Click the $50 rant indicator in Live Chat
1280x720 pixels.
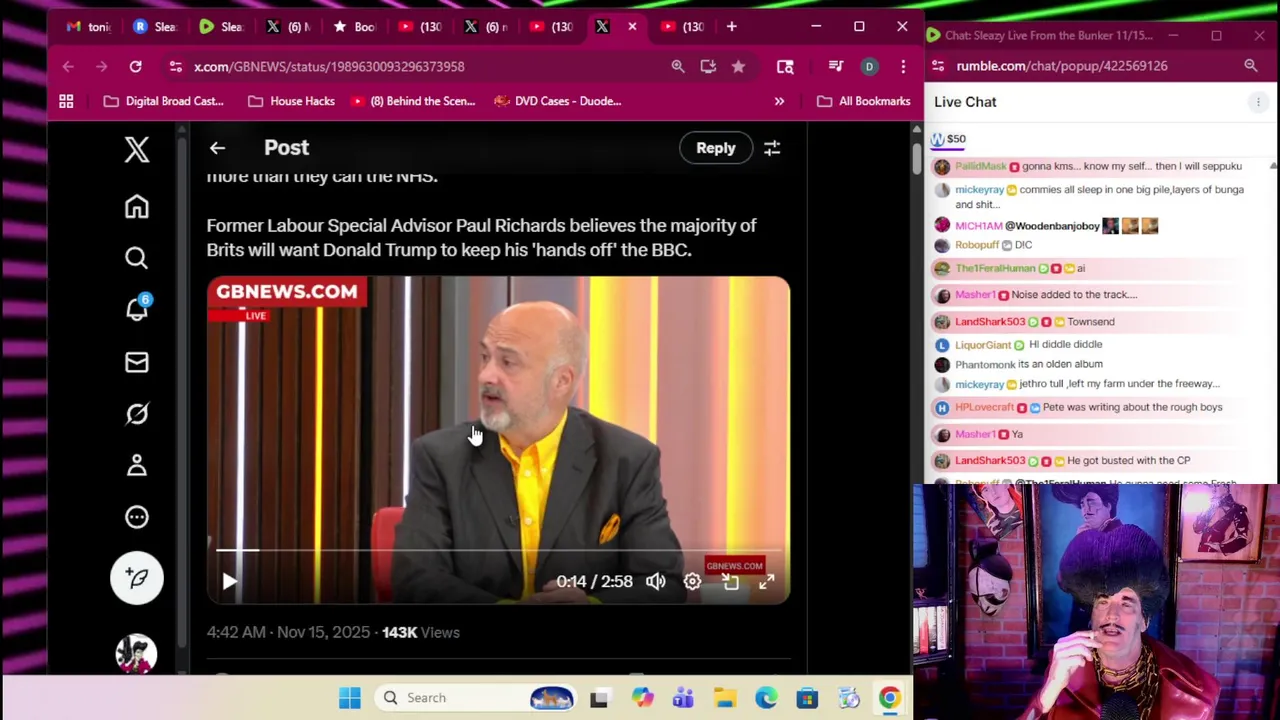[x=949, y=139]
